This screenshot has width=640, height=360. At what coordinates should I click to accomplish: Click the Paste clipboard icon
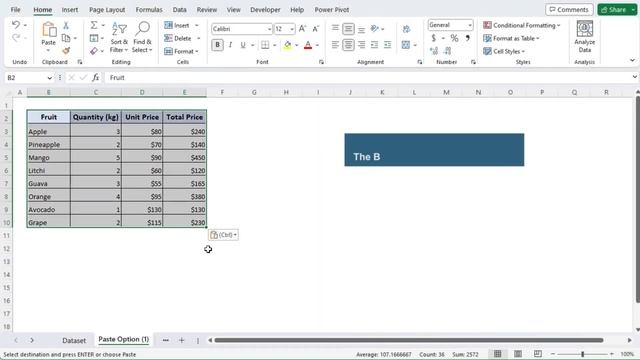point(49,30)
